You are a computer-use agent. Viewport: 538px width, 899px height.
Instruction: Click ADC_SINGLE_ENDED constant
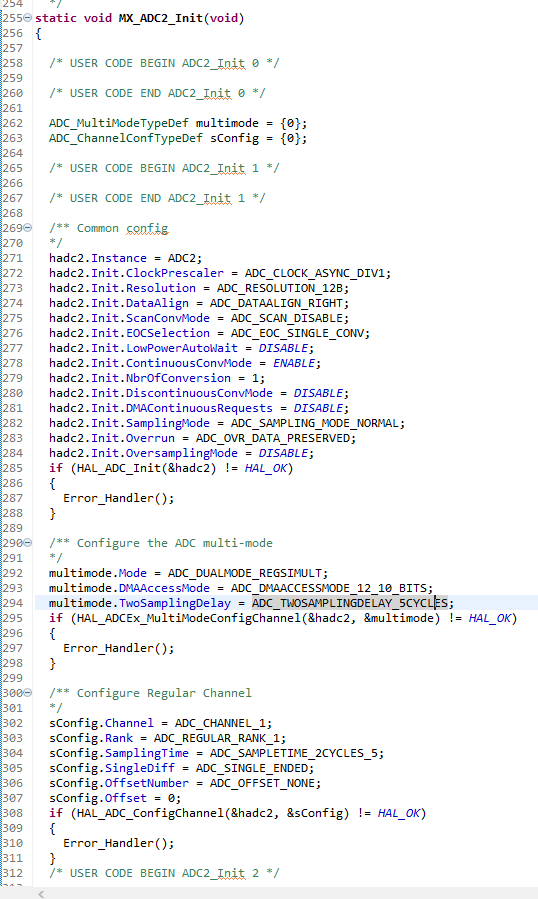pyautogui.click(x=252, y=768)
